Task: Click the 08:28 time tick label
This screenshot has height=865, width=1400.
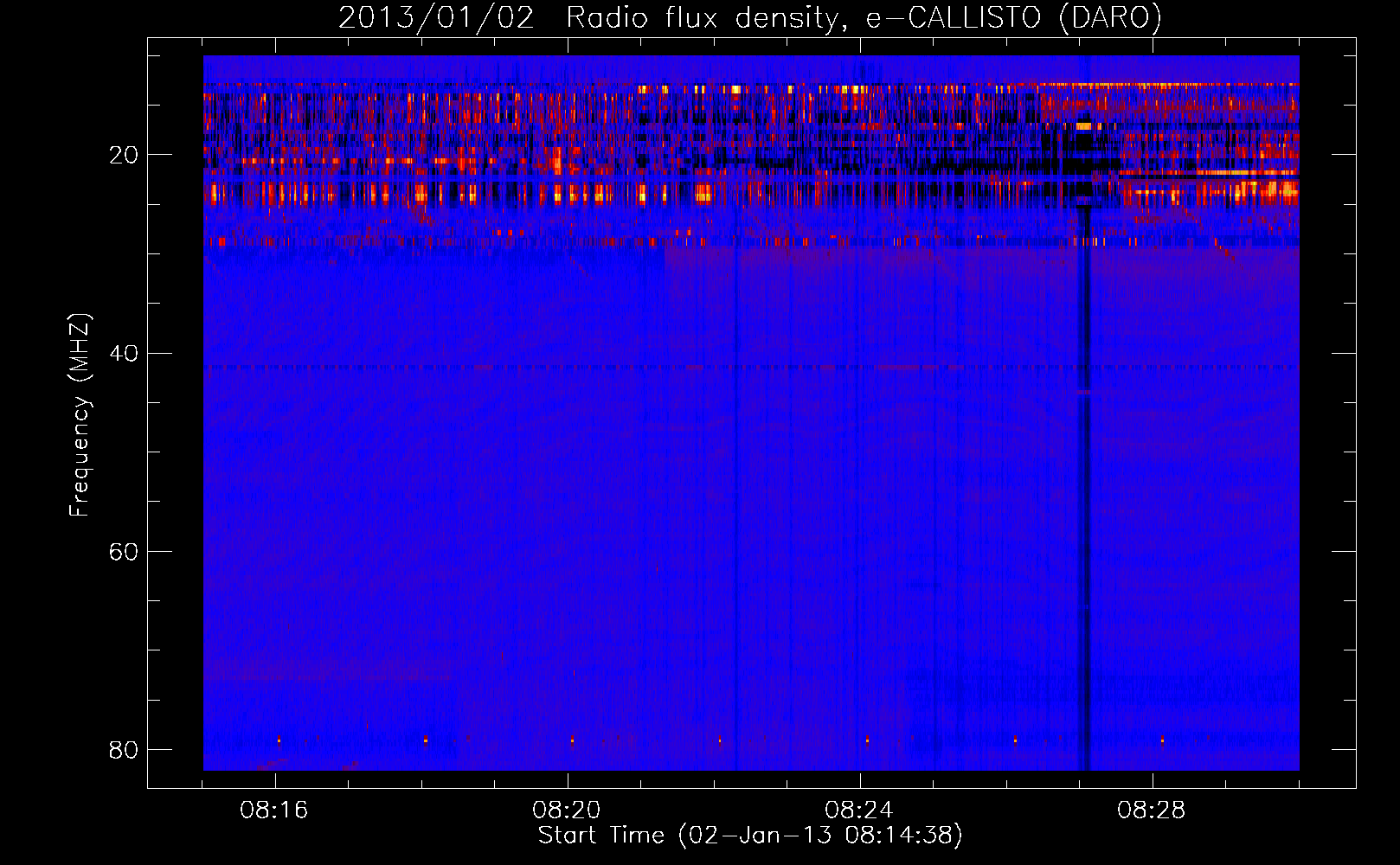Action: click(1152, 811)
